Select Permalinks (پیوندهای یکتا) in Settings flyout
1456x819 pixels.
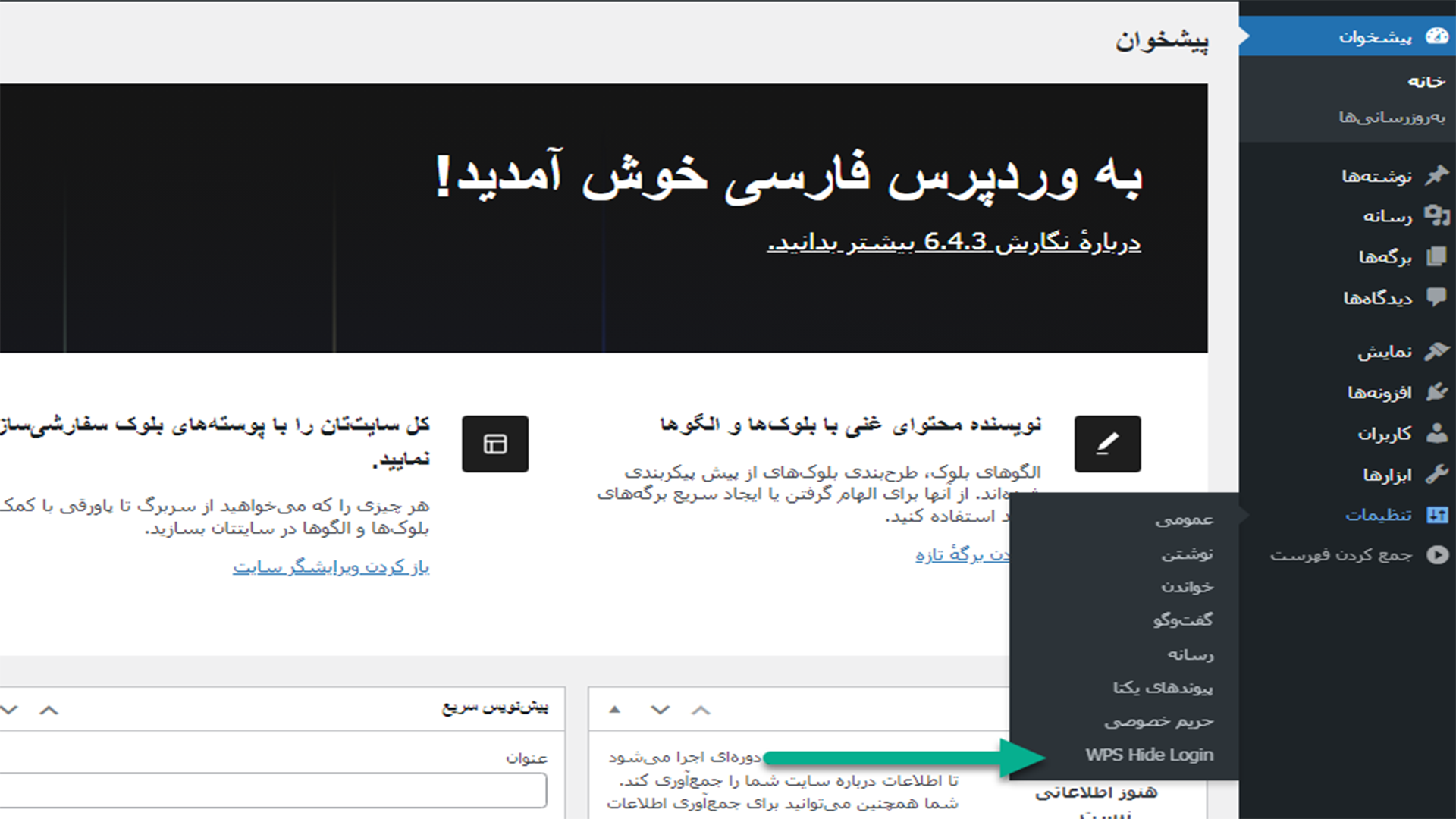click(1163, 687)
